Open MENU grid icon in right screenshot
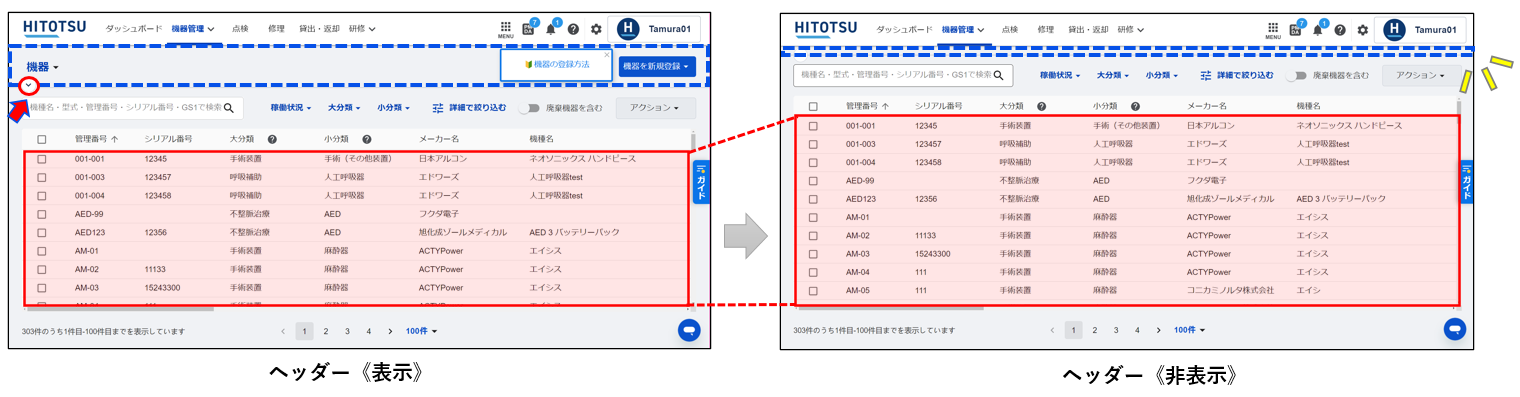Screen dimensions: 1520x397 pos(1273,30)
